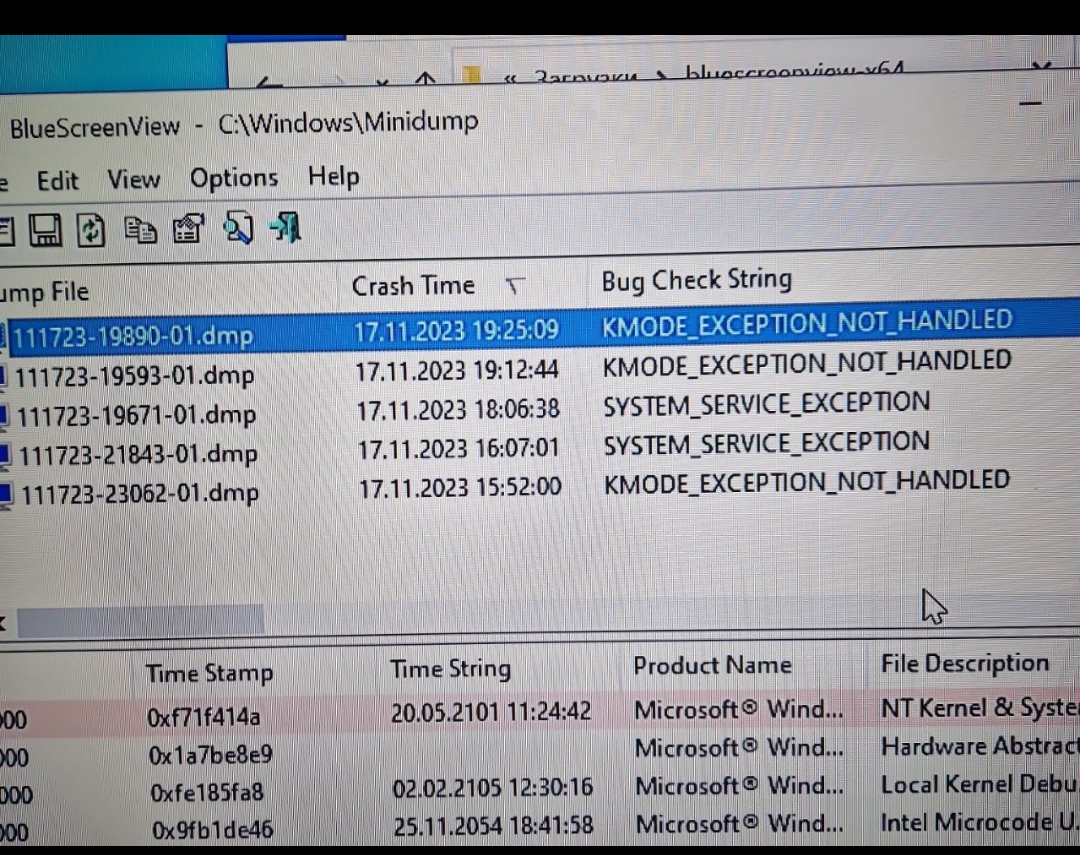
Task: Click the Find magnifier toolbar icon
Action: tap(237, 229)
